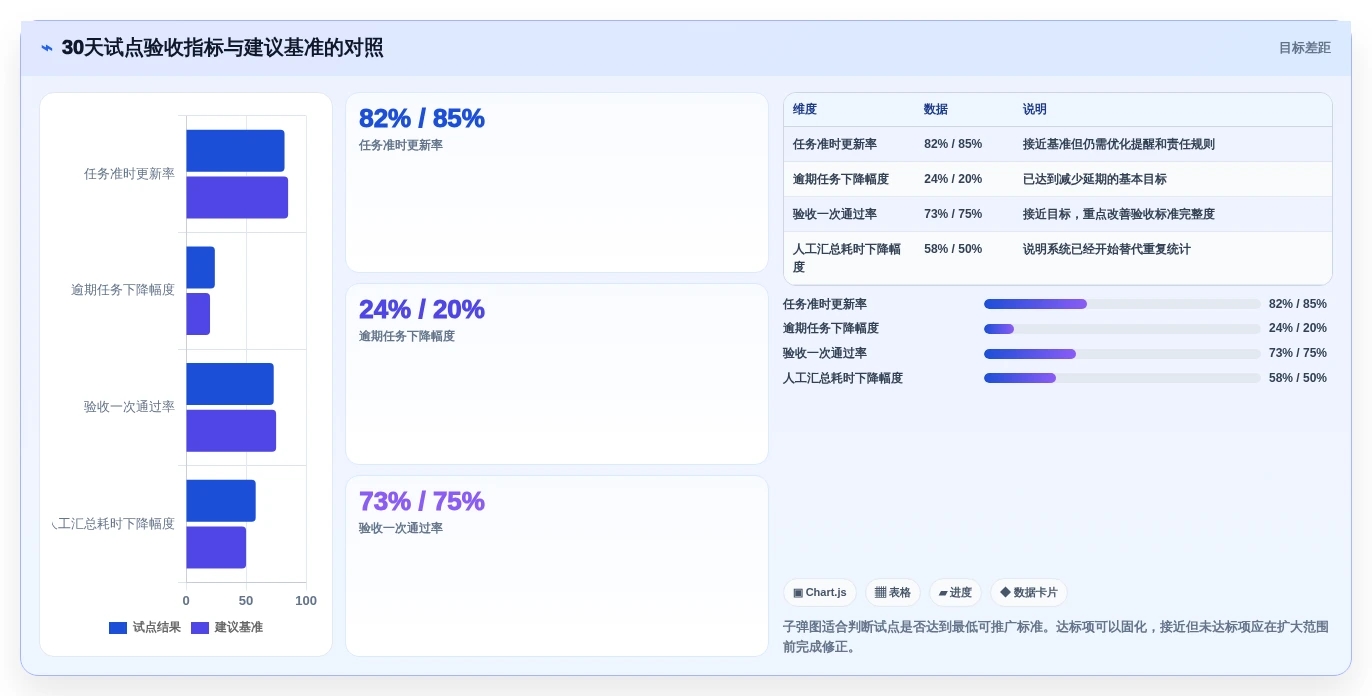Screen dimensions: 1372x696
Task: Click 任务准时更新率 in the table's first row
Action: click(835, 144)
